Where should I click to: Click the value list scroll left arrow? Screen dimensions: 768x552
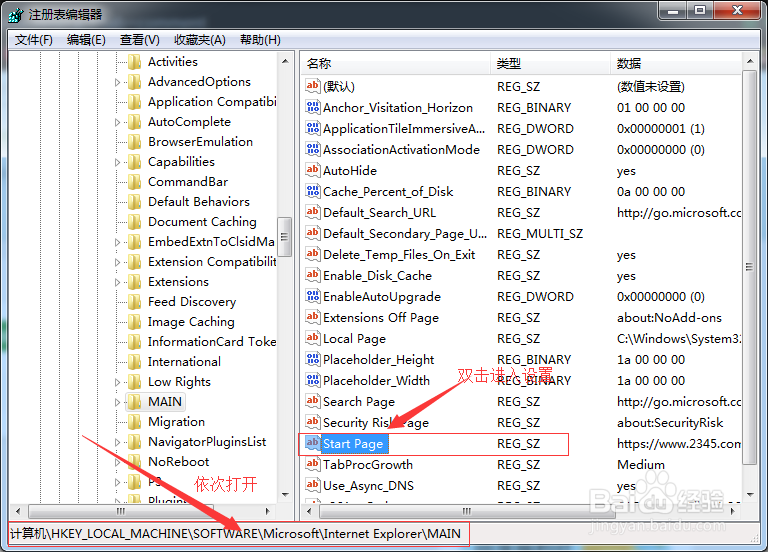point(309,511)
